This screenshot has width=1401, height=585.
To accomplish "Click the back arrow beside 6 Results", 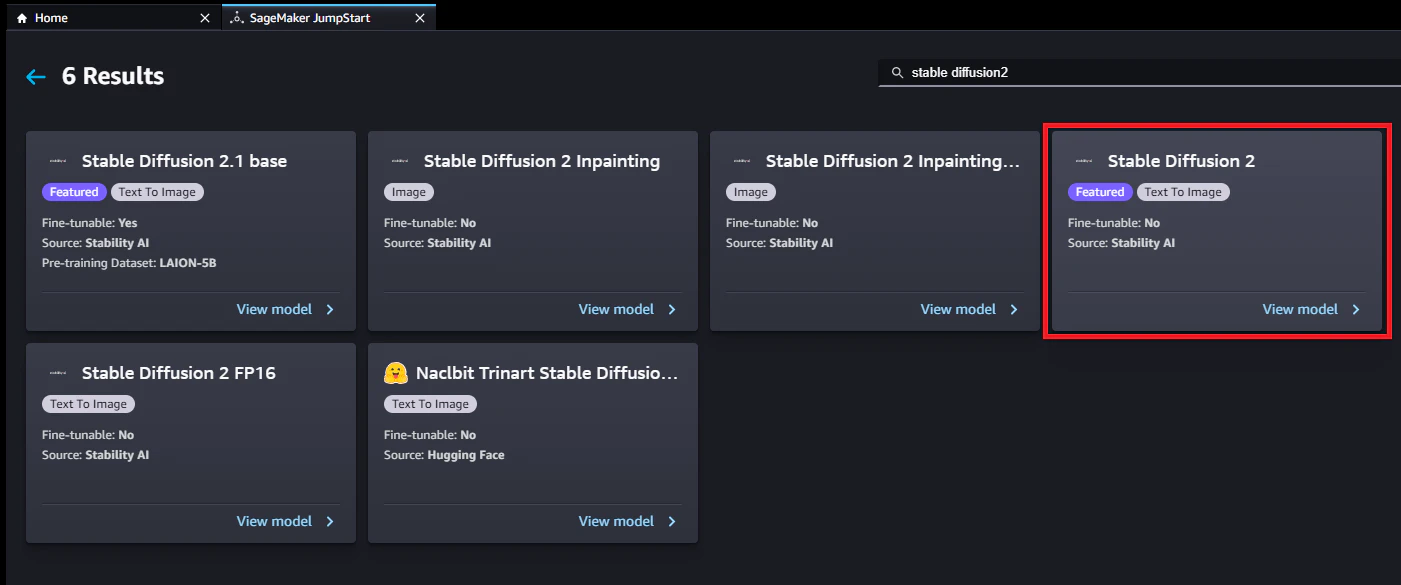I will [36, 77].
